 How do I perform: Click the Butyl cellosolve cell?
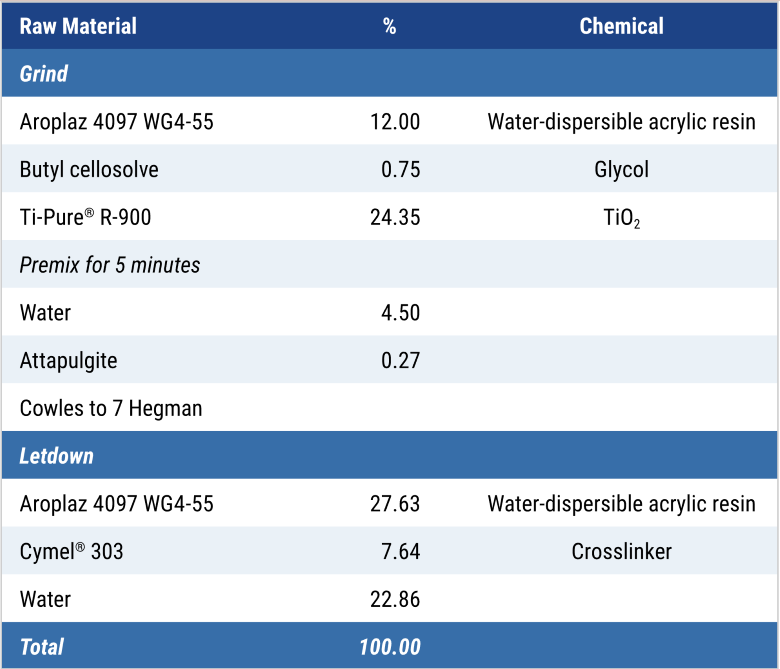[89, 170]
